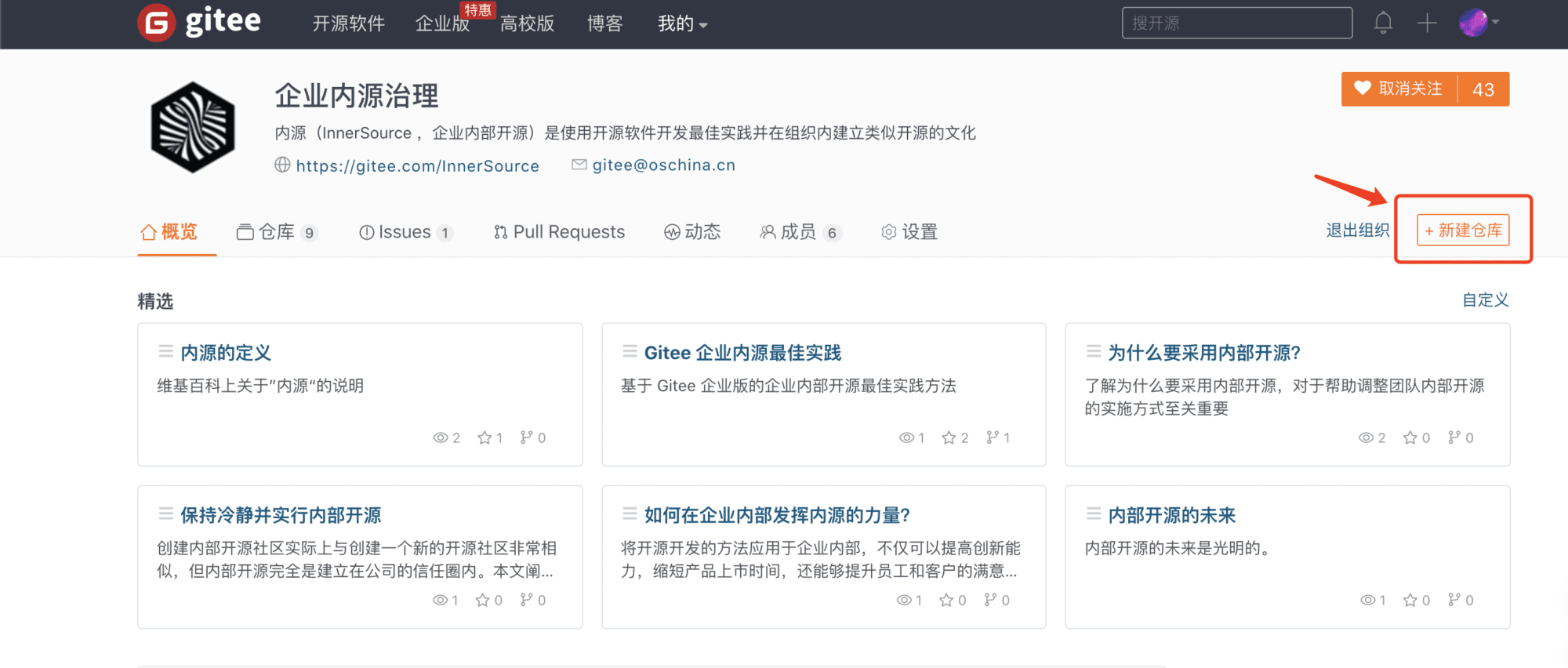Click star icon on 如何在企业内部发挥内源的力量? card
The image size is (1568, 668).
tap(946, 600)
